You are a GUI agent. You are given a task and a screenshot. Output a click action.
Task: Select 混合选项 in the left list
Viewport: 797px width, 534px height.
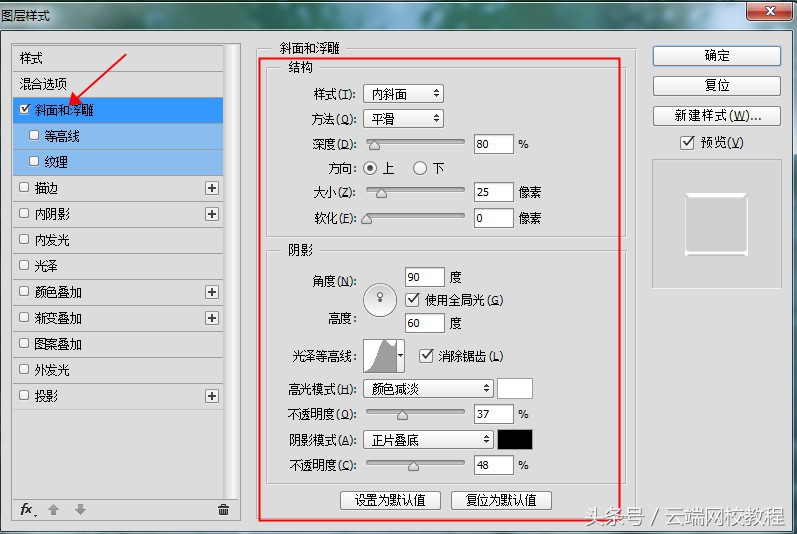(x=118, y=84)
